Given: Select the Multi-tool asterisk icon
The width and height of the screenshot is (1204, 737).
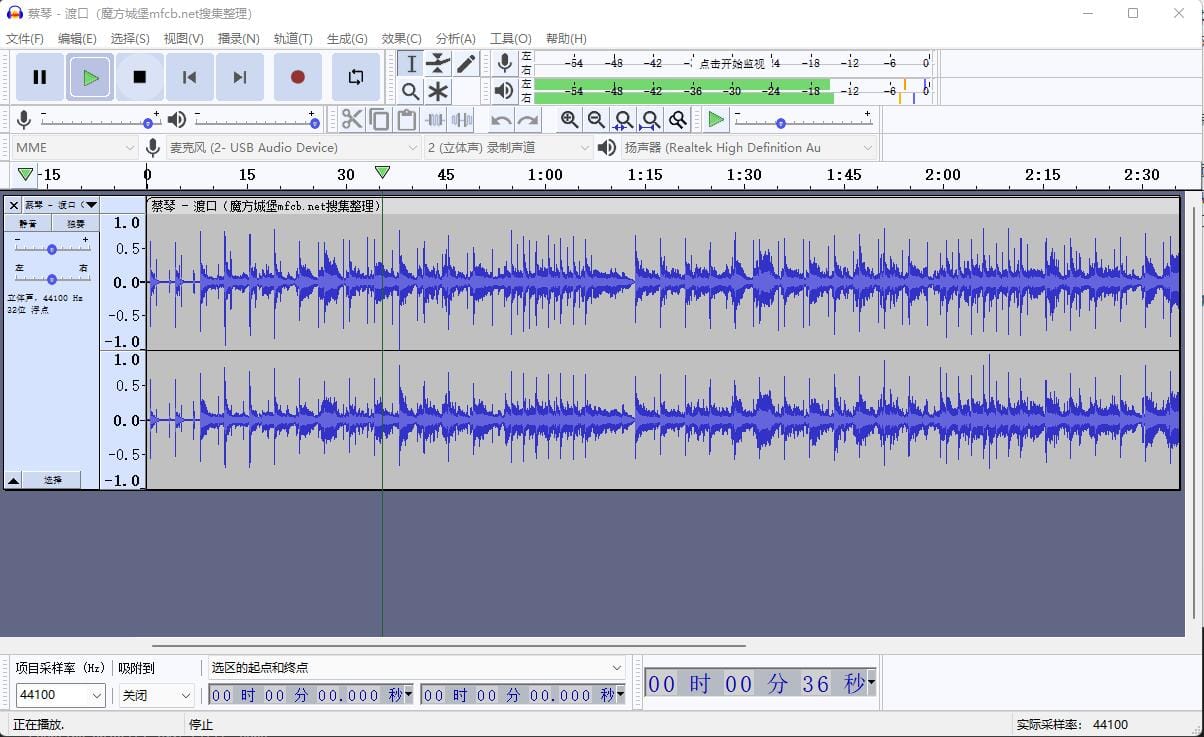Looking at the screenshot, I should click(438, 92).
